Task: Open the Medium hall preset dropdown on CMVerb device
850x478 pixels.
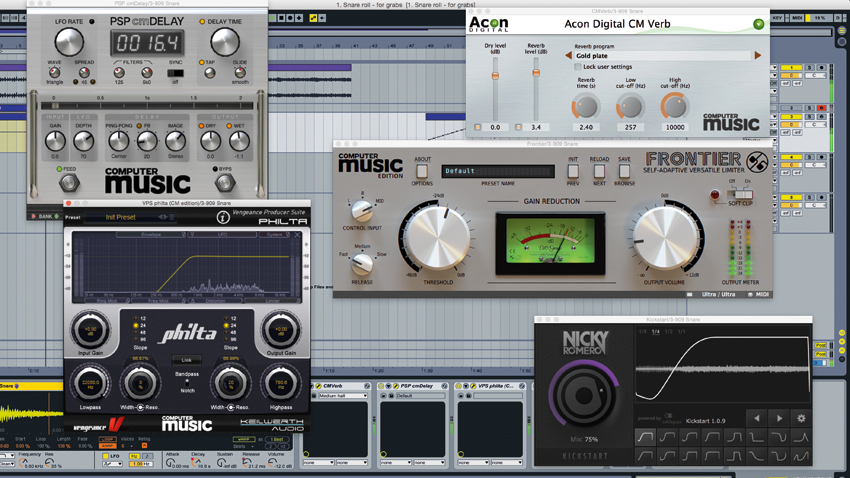Action: tap(343, 396)
